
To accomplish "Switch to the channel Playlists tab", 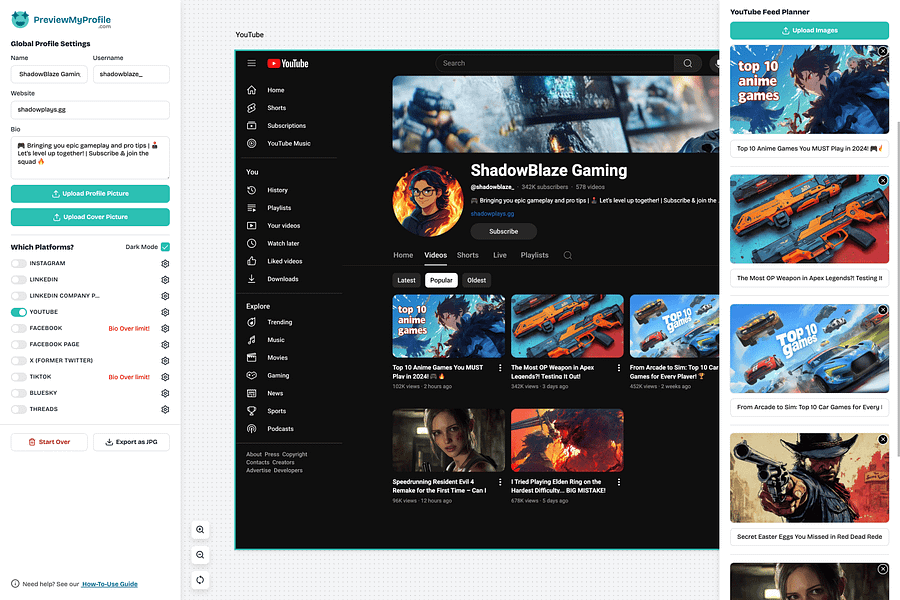I will click(534, 256).
